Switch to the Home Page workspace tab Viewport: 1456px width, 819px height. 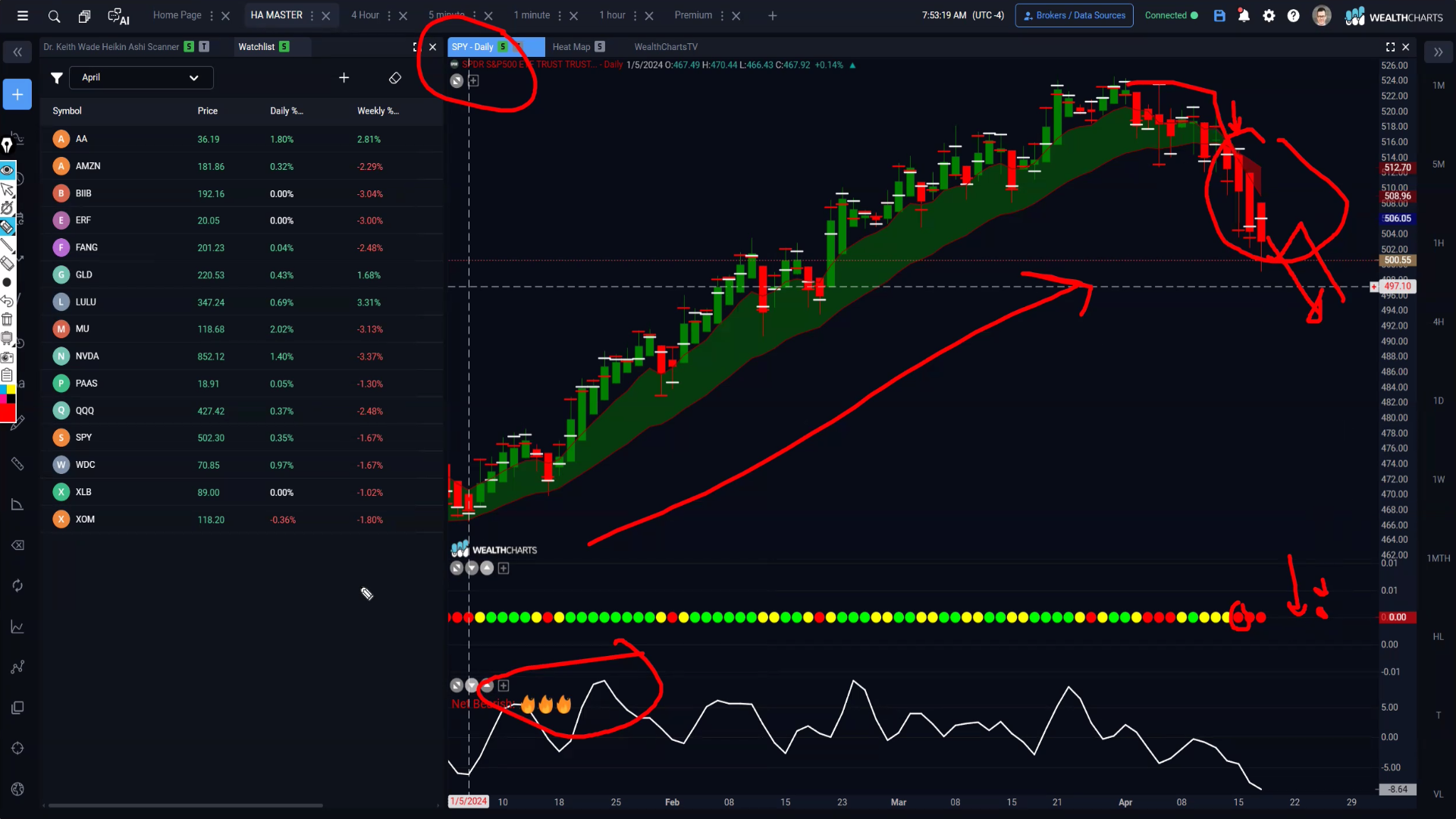click(x=177, y=15)
